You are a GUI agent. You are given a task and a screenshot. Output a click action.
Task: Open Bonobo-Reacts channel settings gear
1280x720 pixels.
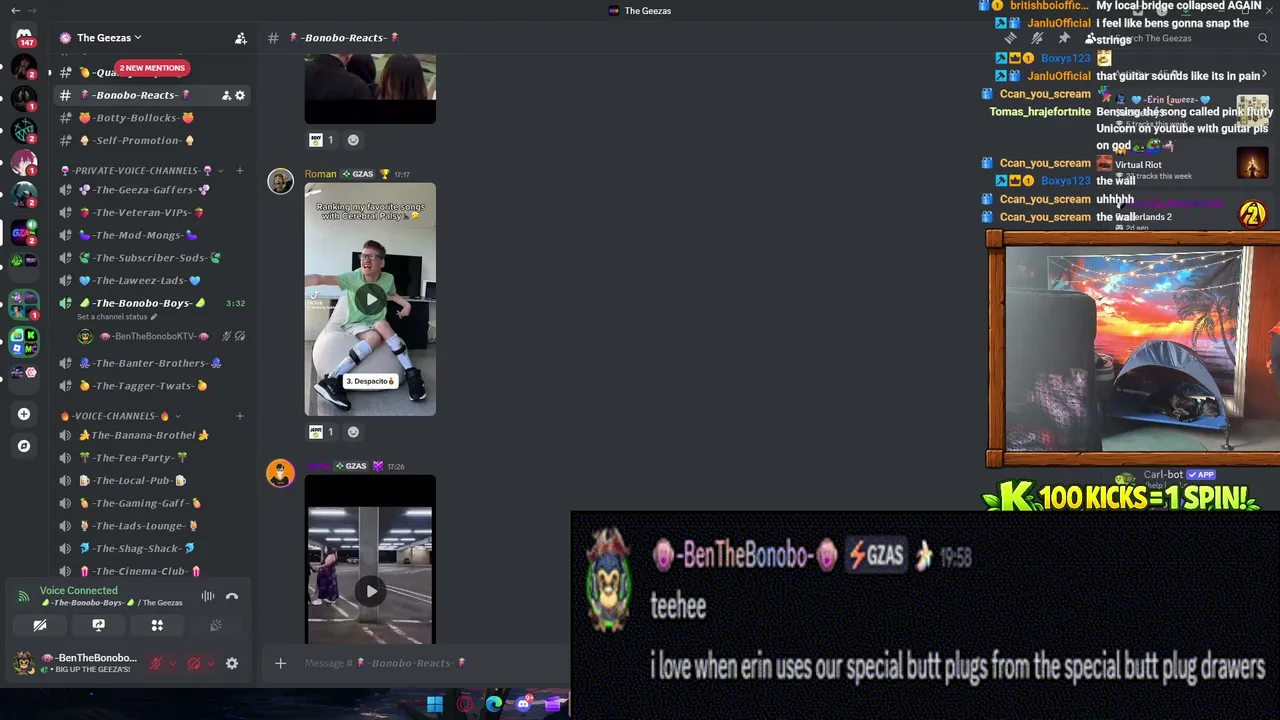click(x=240, y=95)
